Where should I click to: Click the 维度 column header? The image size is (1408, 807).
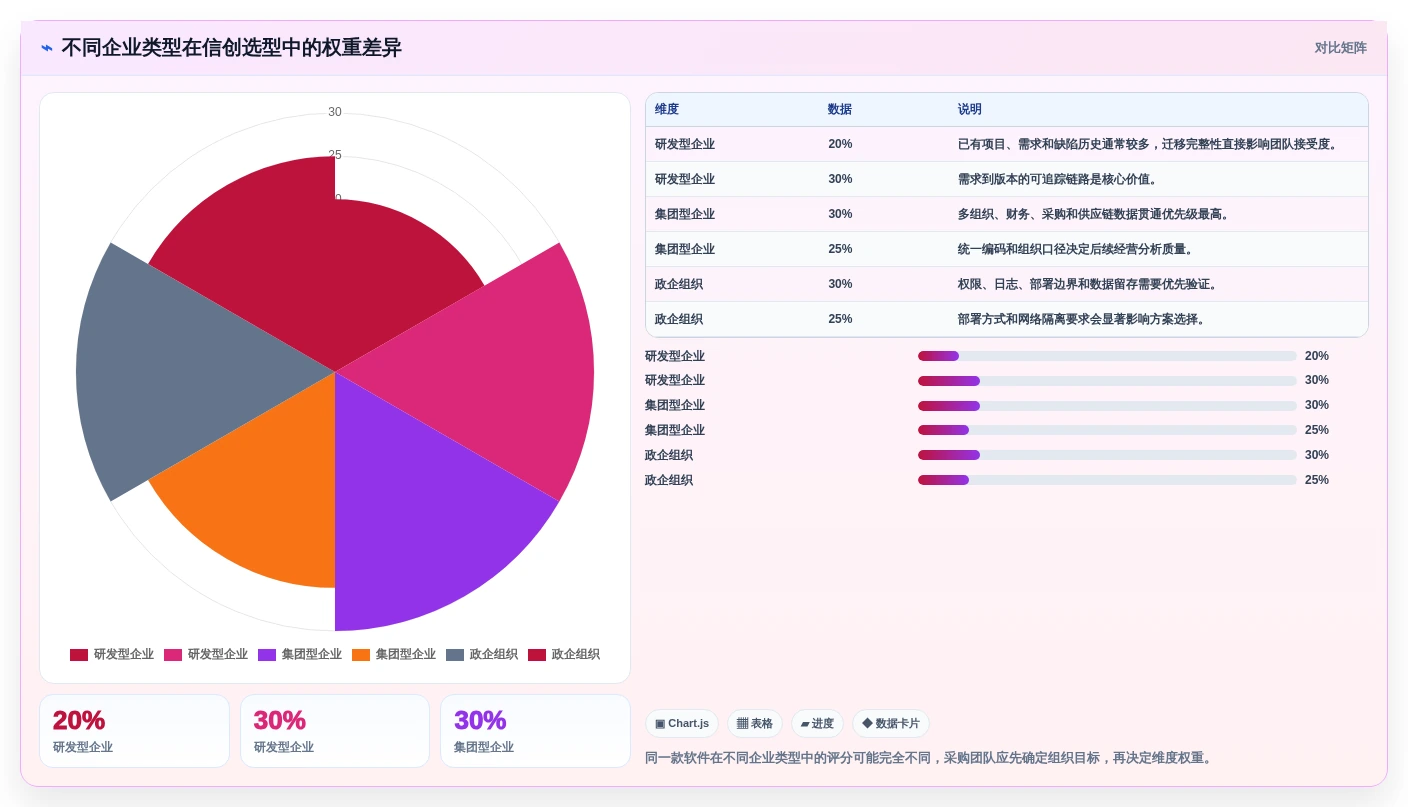[x=667, y=110]
